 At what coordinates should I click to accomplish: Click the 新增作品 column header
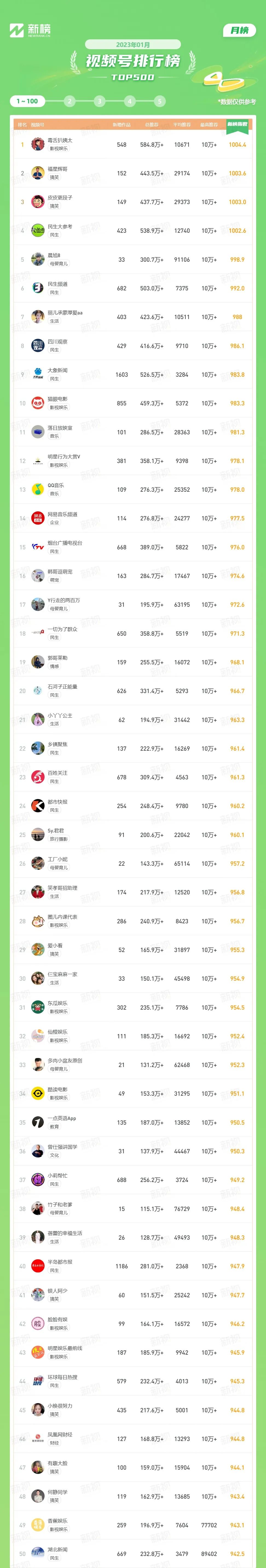(122, 125)
